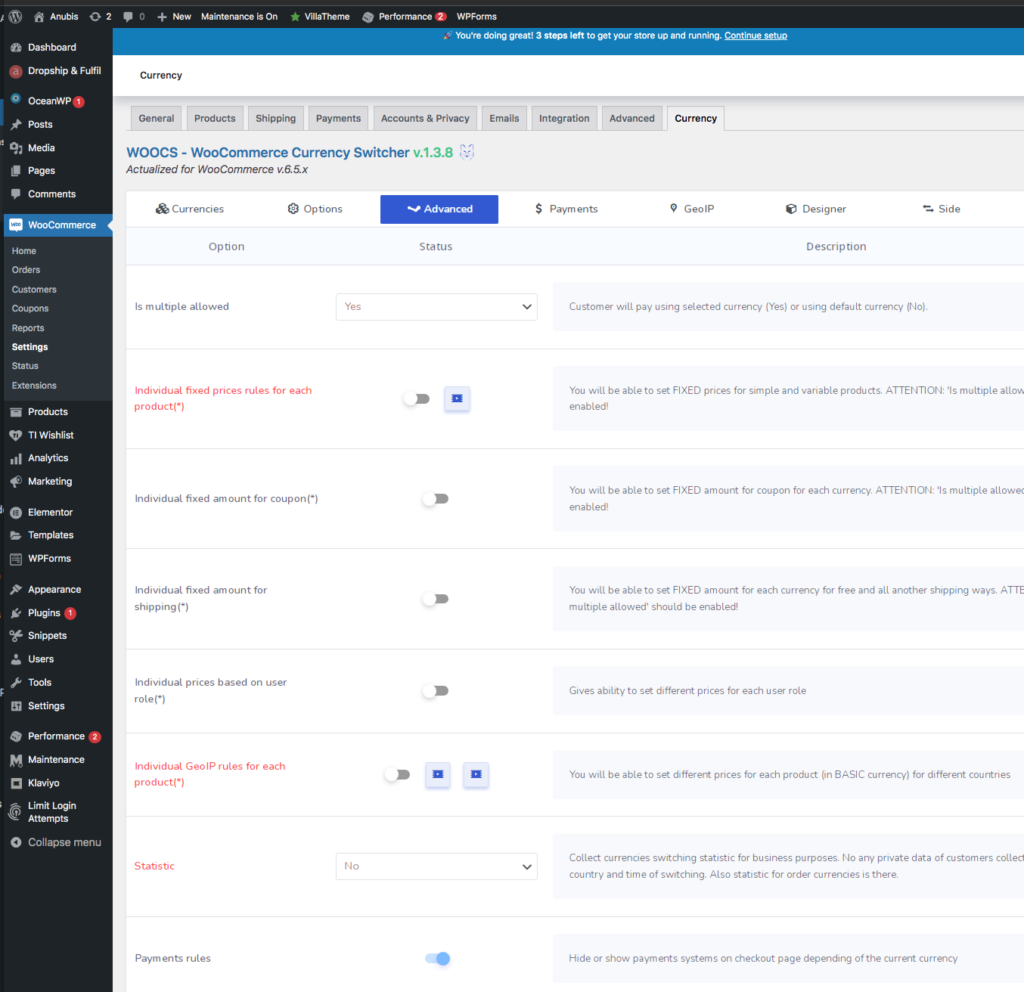The height and width of the screenshot is (992, 1024).
Task: Open the Anubis site home icon
Action: [39, 16]
